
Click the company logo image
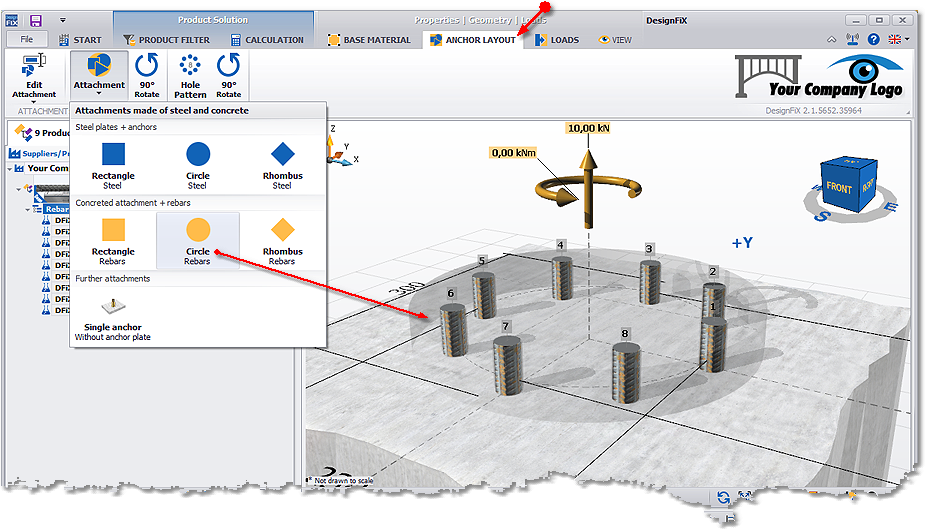pyautogui.click(x=820, y=77)
